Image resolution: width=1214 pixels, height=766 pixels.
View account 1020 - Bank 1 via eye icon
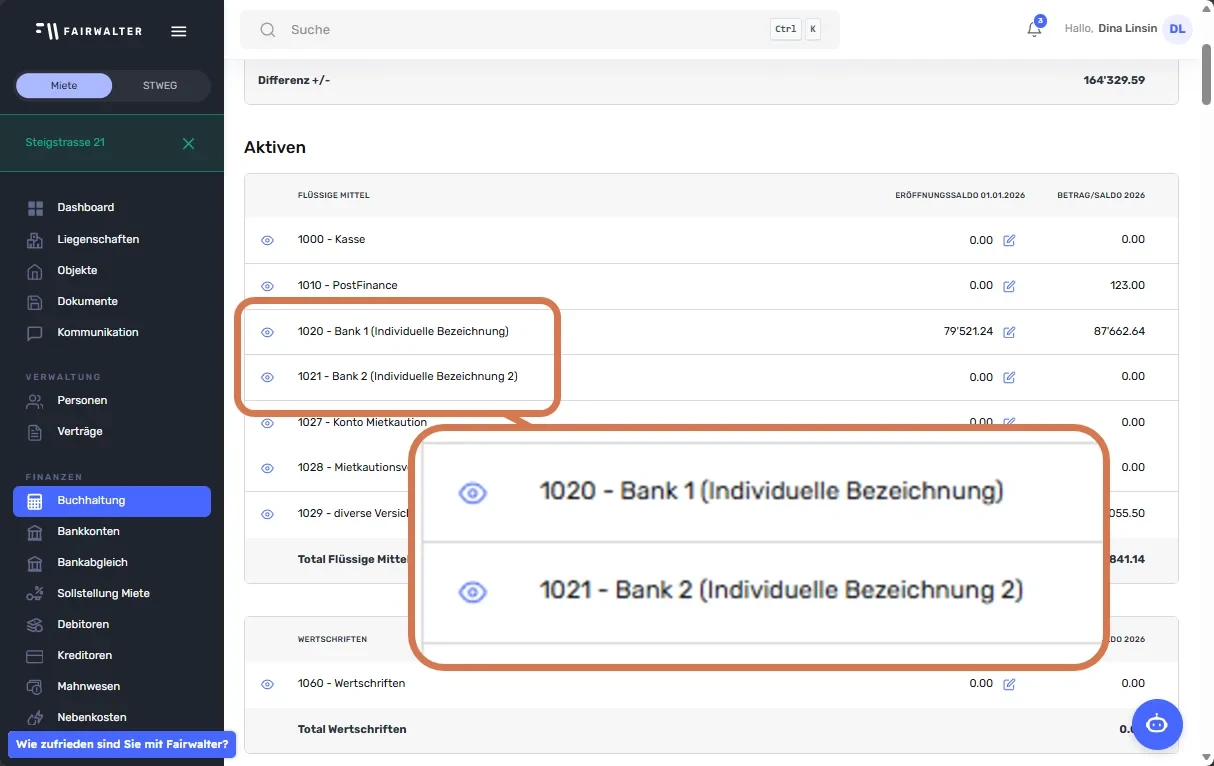(267, 332)
